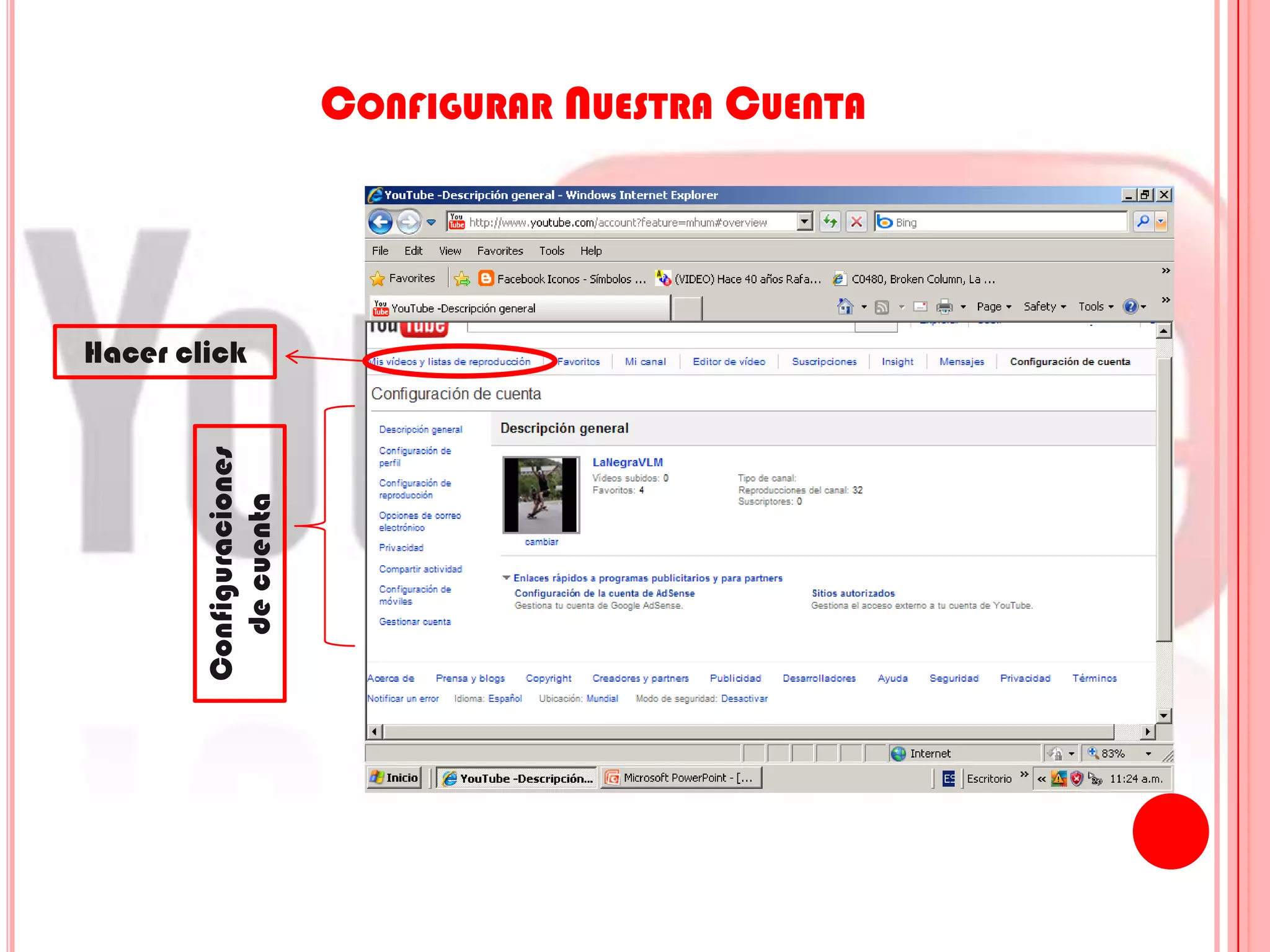Open Opciones de correo electrónico
This screenshot has height=952, width=1270.
point(420,521)
